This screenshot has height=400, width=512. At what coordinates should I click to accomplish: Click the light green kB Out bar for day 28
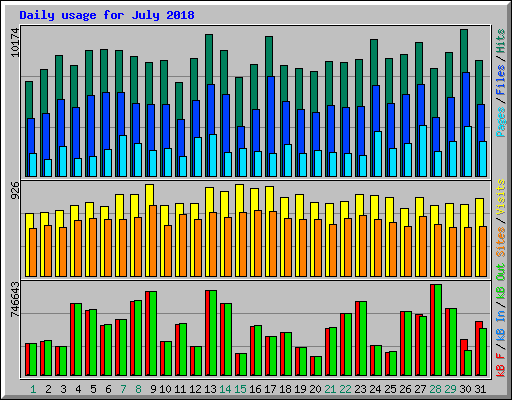pos(438,330)
